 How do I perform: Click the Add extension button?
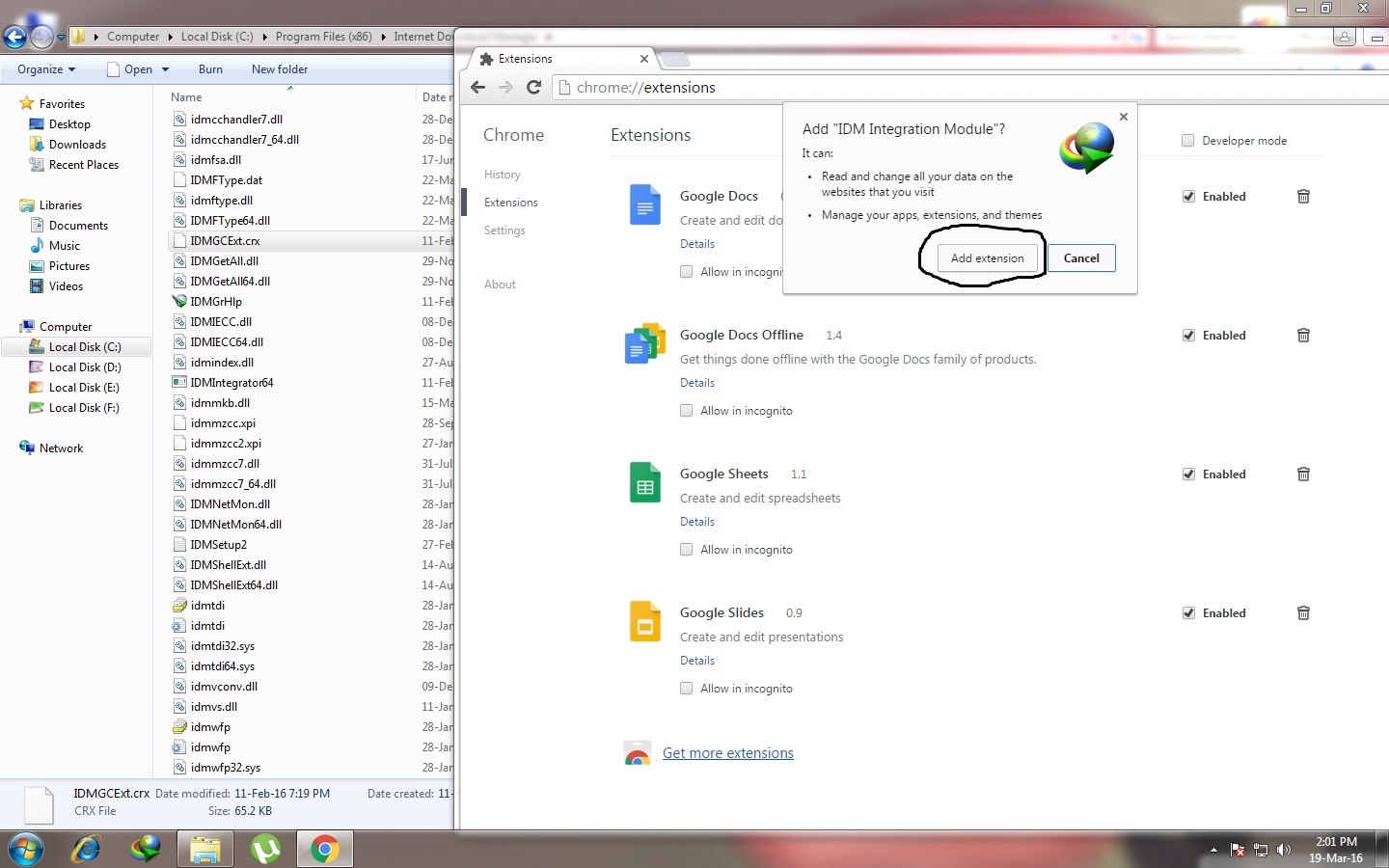[x=987, y=258]
